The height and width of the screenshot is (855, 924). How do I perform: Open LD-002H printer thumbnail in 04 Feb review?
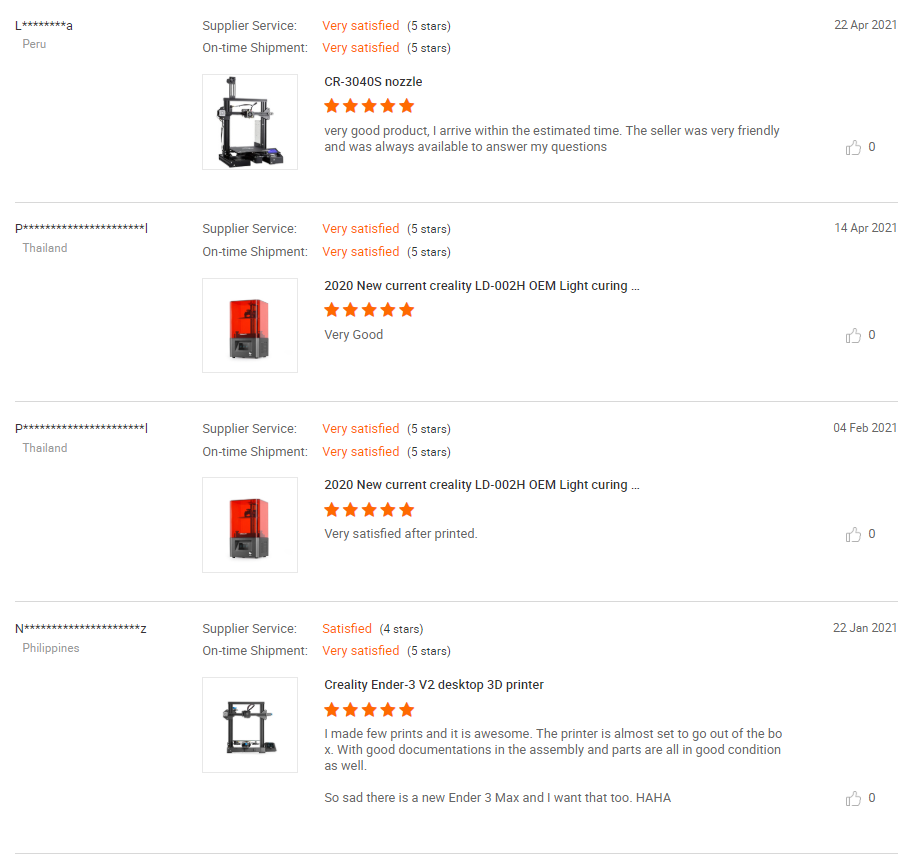[250, 525]
